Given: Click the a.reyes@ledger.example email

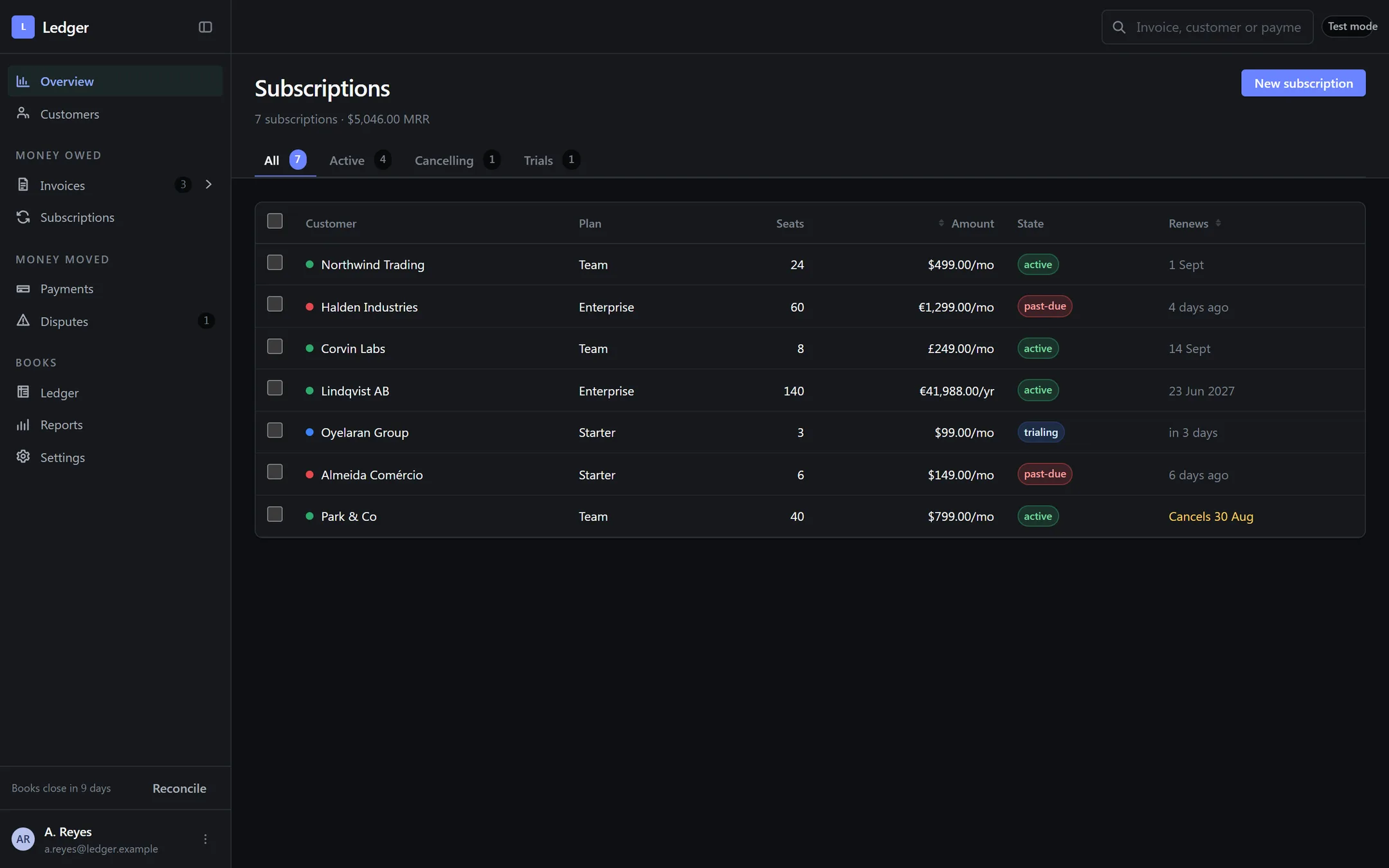Looking at the screenshot, I should pos(101,849).
